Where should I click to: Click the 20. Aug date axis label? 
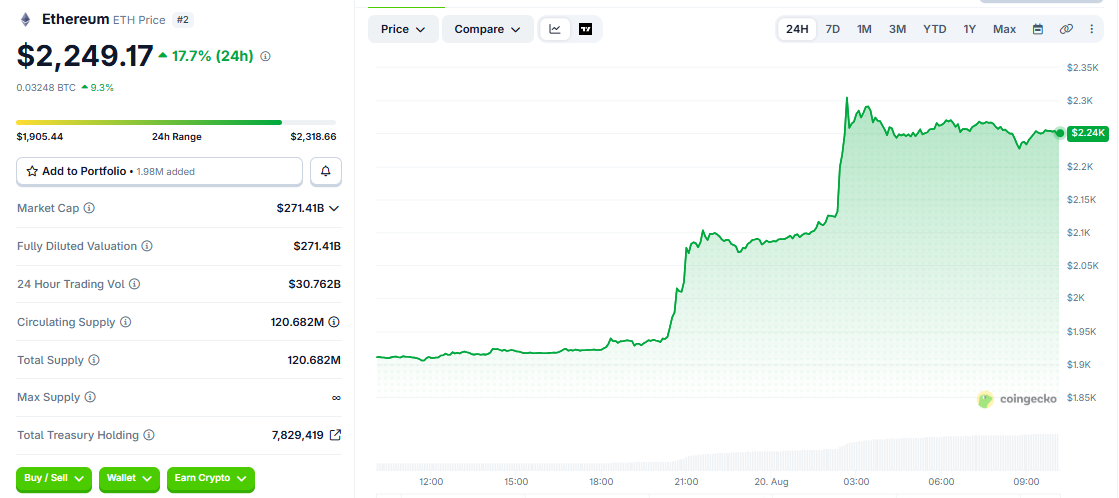pos(770,482)
